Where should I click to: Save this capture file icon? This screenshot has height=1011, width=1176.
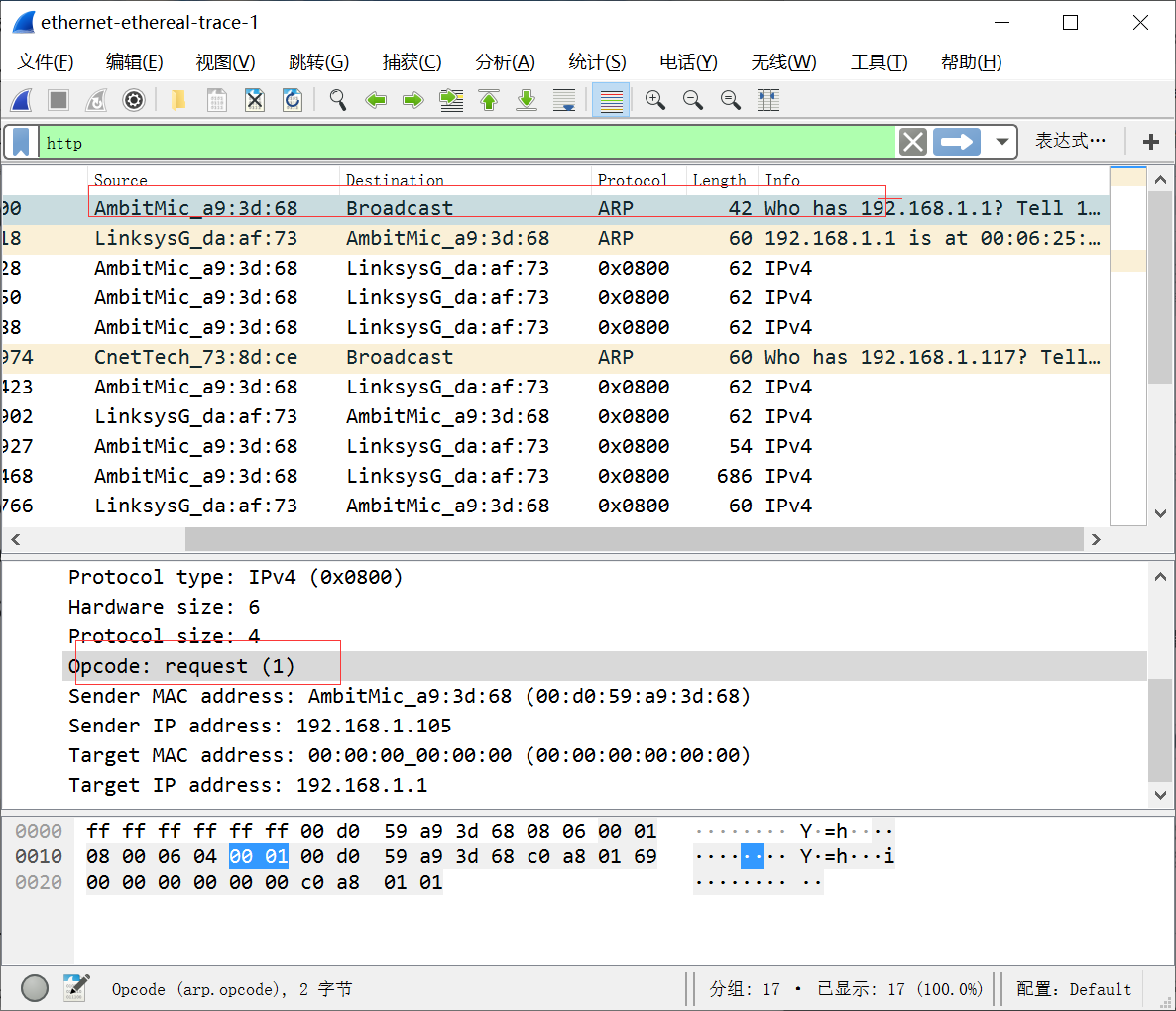click(217, 100)
